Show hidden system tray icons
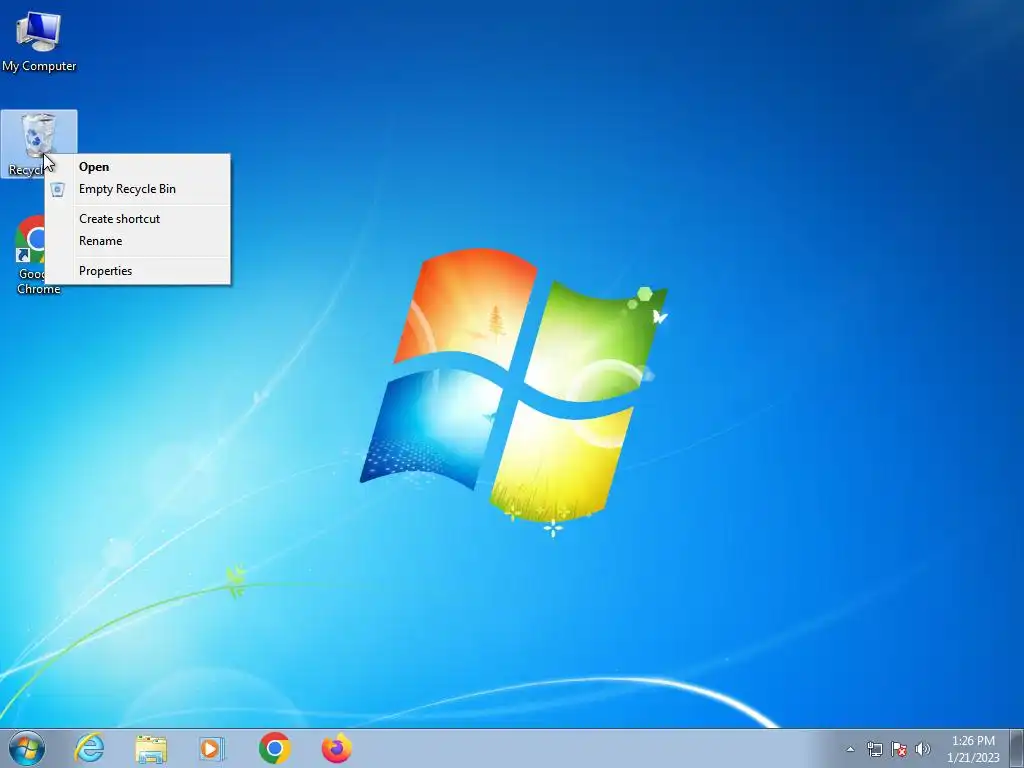 point(850,749)
